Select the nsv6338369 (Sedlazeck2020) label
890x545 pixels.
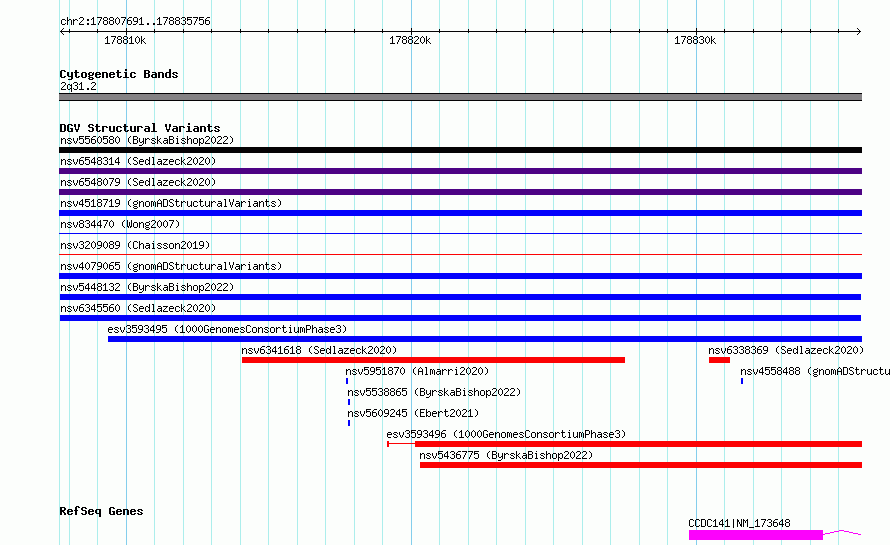786,350
